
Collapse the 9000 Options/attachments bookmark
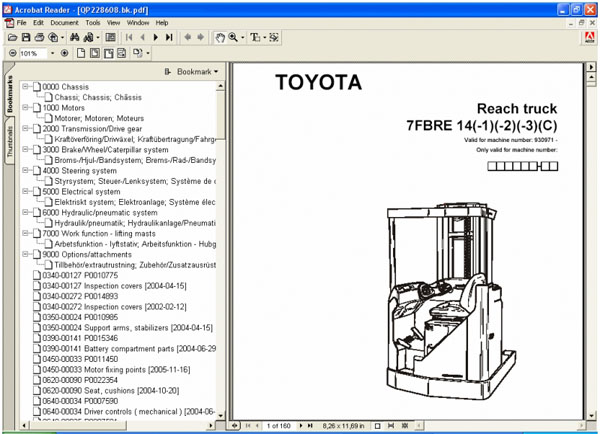coord(25,254)
